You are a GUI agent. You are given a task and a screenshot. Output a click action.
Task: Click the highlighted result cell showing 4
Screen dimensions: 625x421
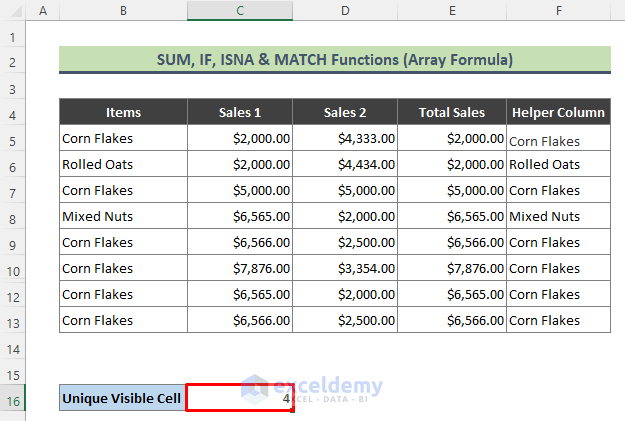239,398
